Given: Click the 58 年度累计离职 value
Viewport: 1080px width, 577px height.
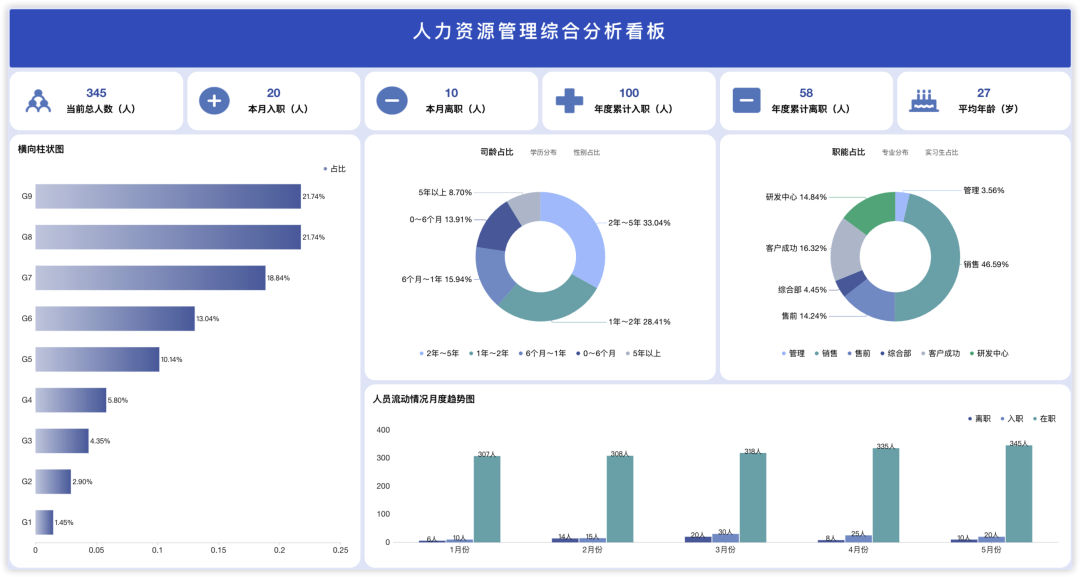Looking at the screenshot, I should 807,93.
